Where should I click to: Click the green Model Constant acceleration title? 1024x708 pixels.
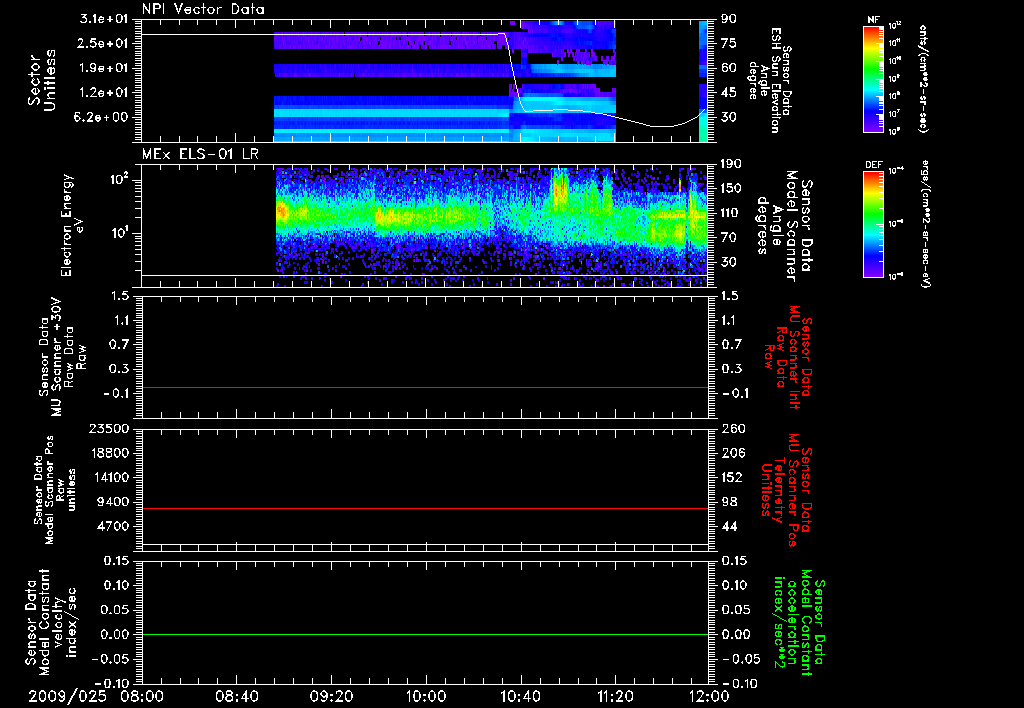point(798,623)
